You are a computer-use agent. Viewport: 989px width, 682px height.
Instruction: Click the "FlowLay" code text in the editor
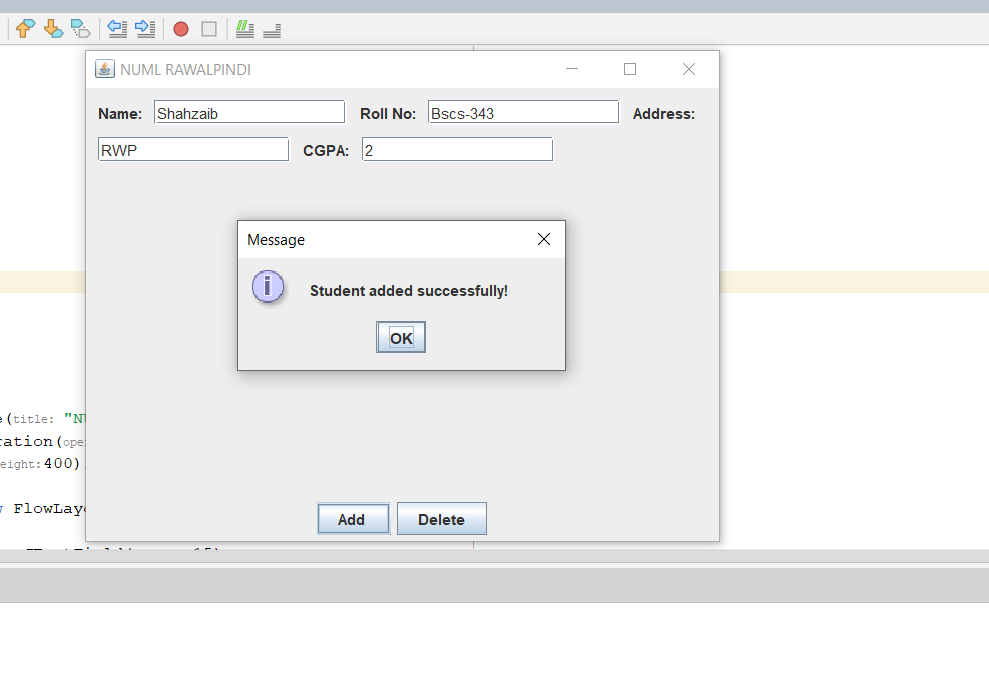coord(49,509)
